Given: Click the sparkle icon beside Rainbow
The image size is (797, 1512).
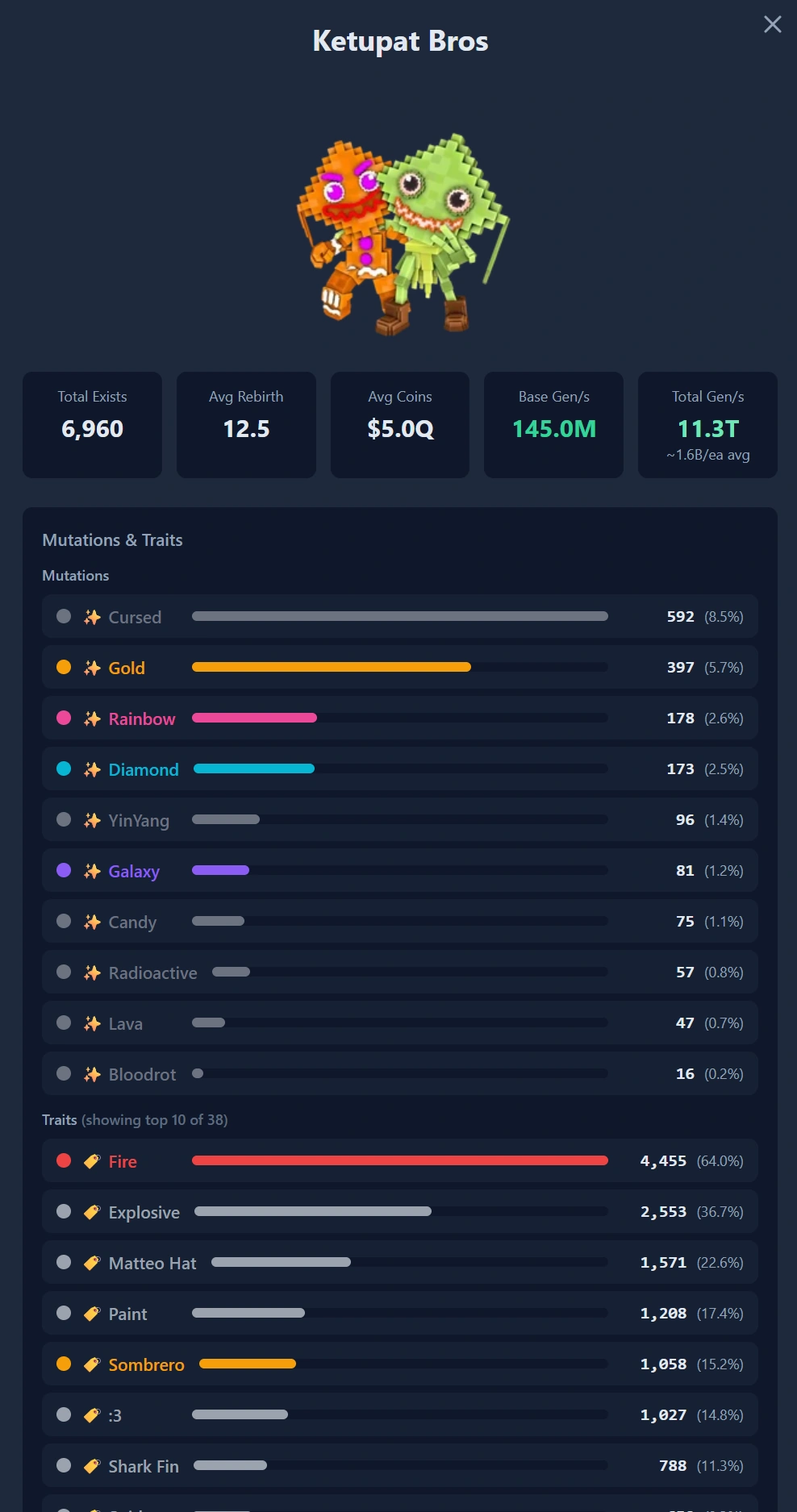Looking at the screenshot, I should (x=92, y=719).
